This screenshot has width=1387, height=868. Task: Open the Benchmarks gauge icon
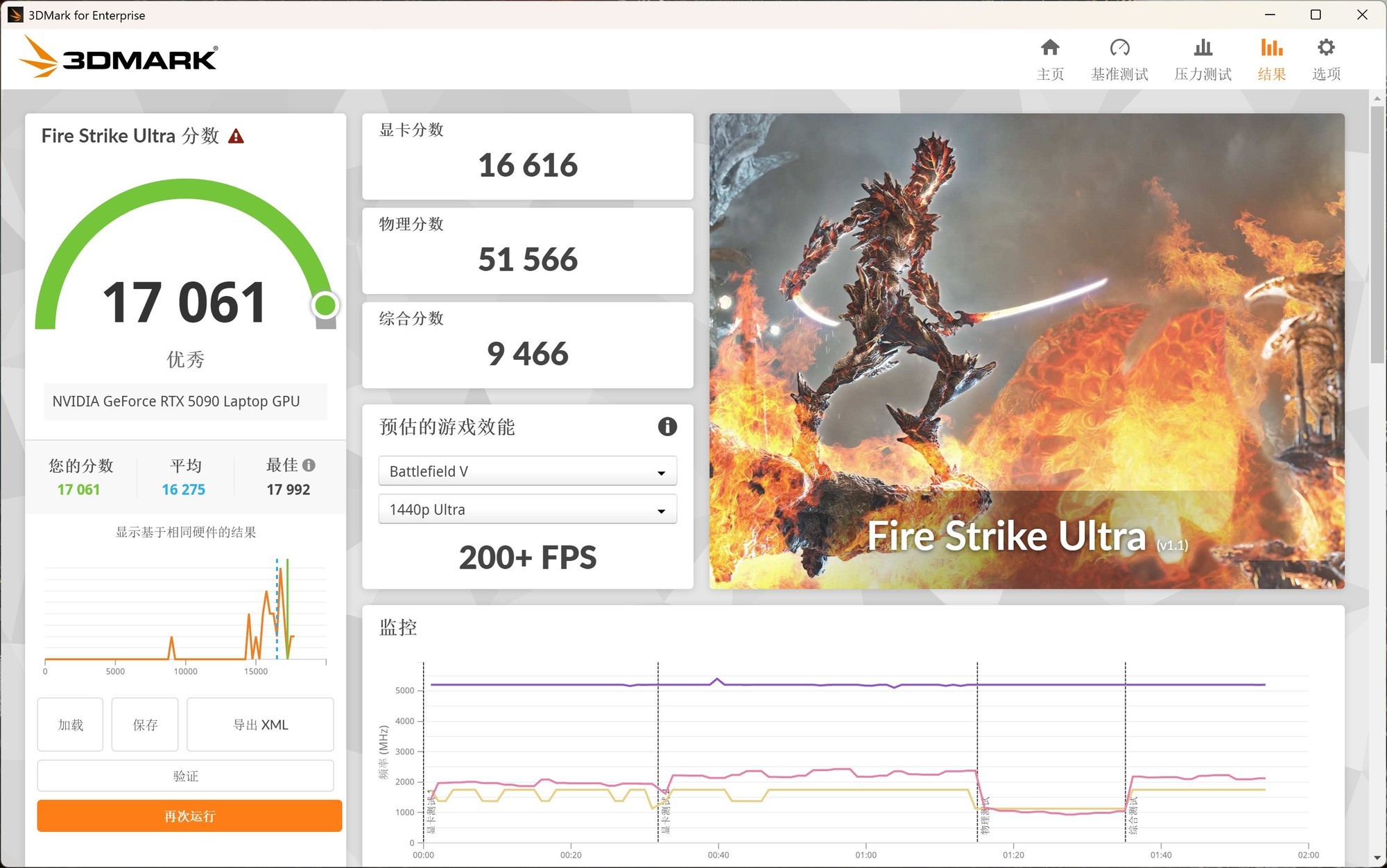click(x=1119, y=48)
